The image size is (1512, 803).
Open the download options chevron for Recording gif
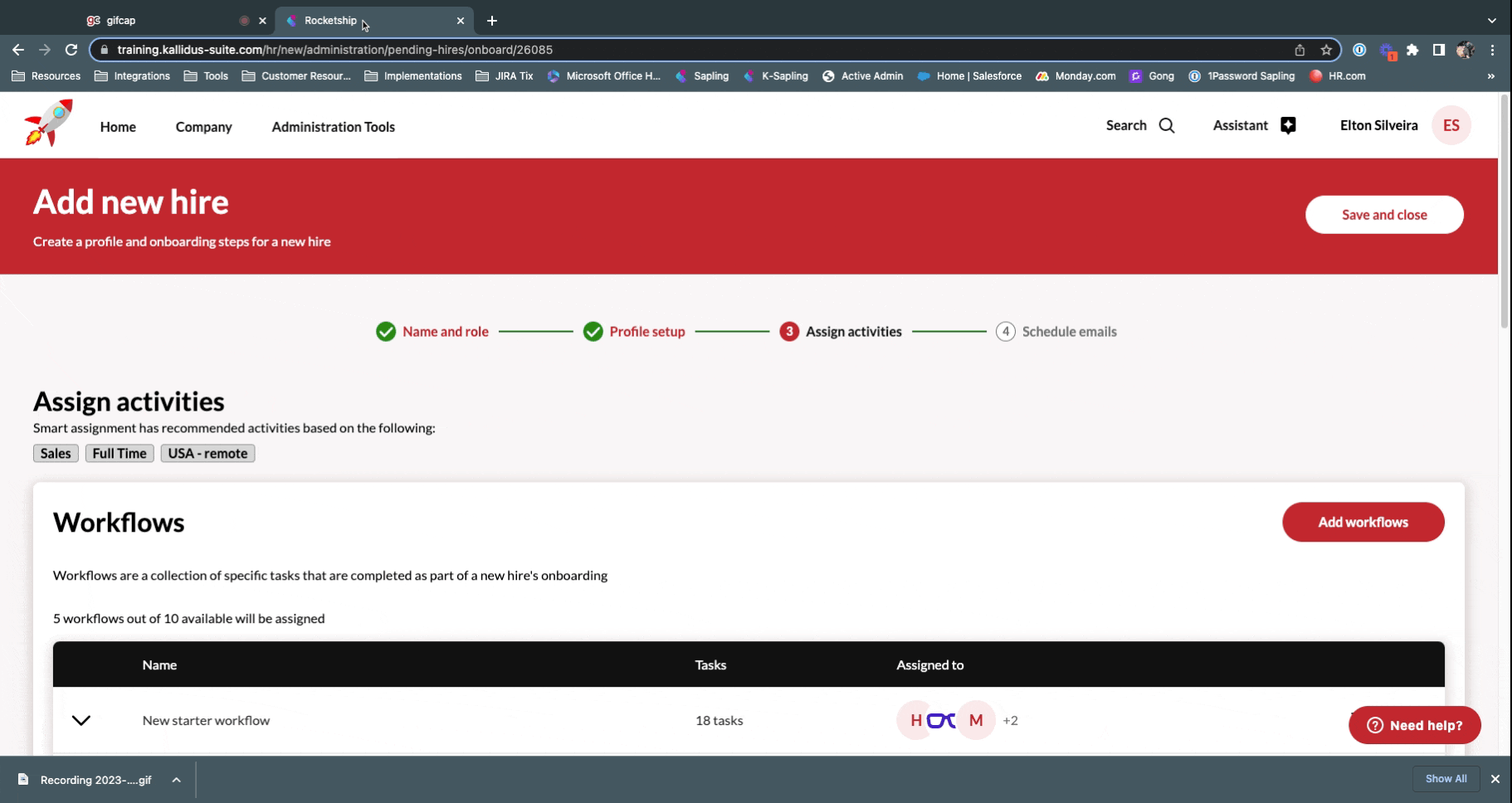click(176, 780)
